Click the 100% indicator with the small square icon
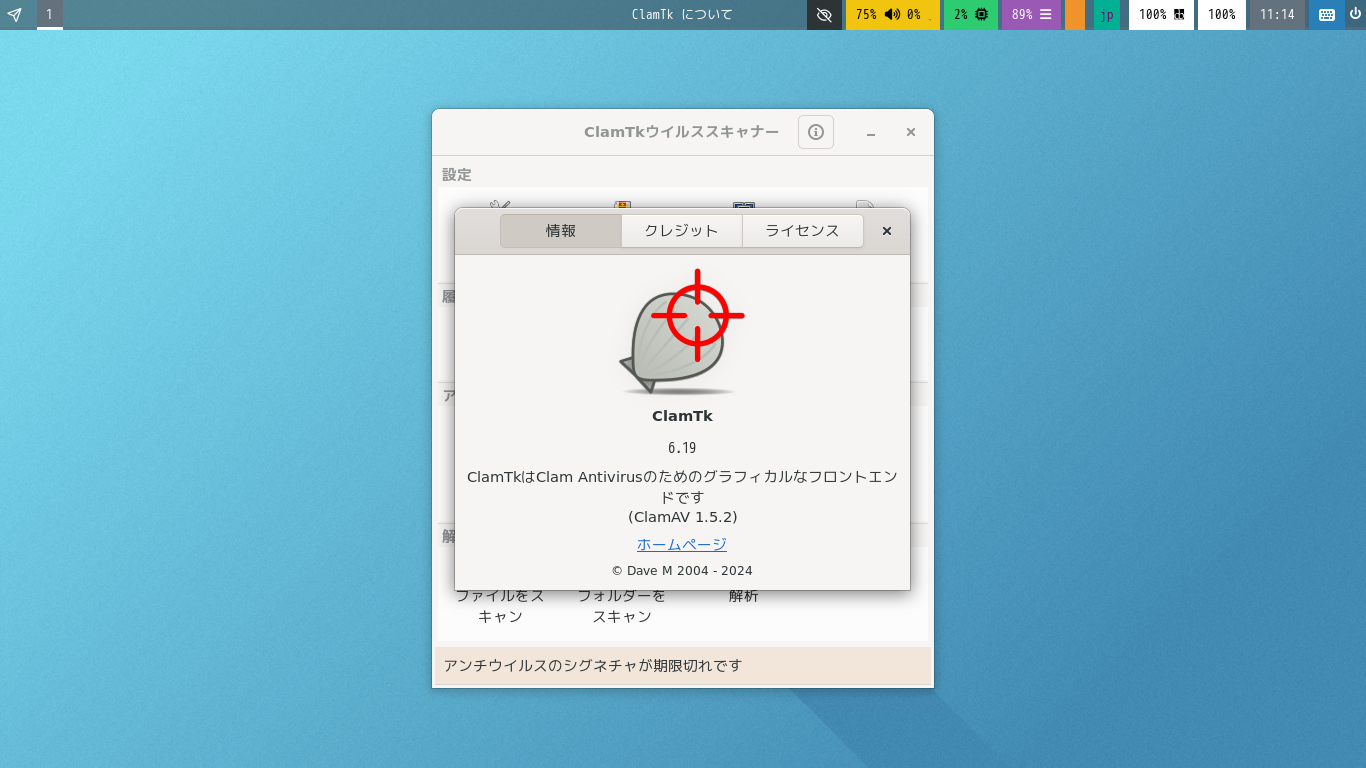Viewport: 1366px width, 768px height. click(1162, 15)
